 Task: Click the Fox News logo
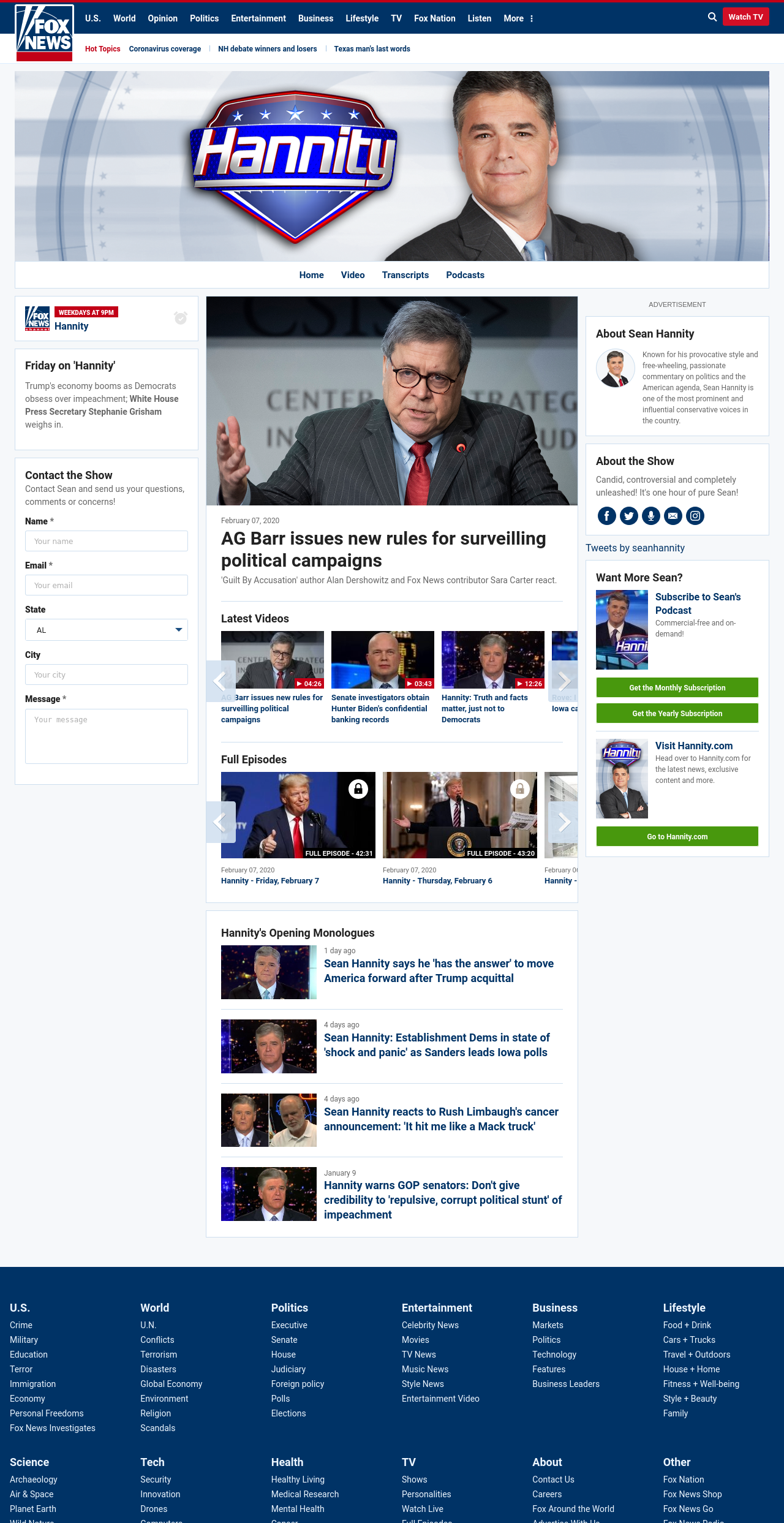(44, 32)
